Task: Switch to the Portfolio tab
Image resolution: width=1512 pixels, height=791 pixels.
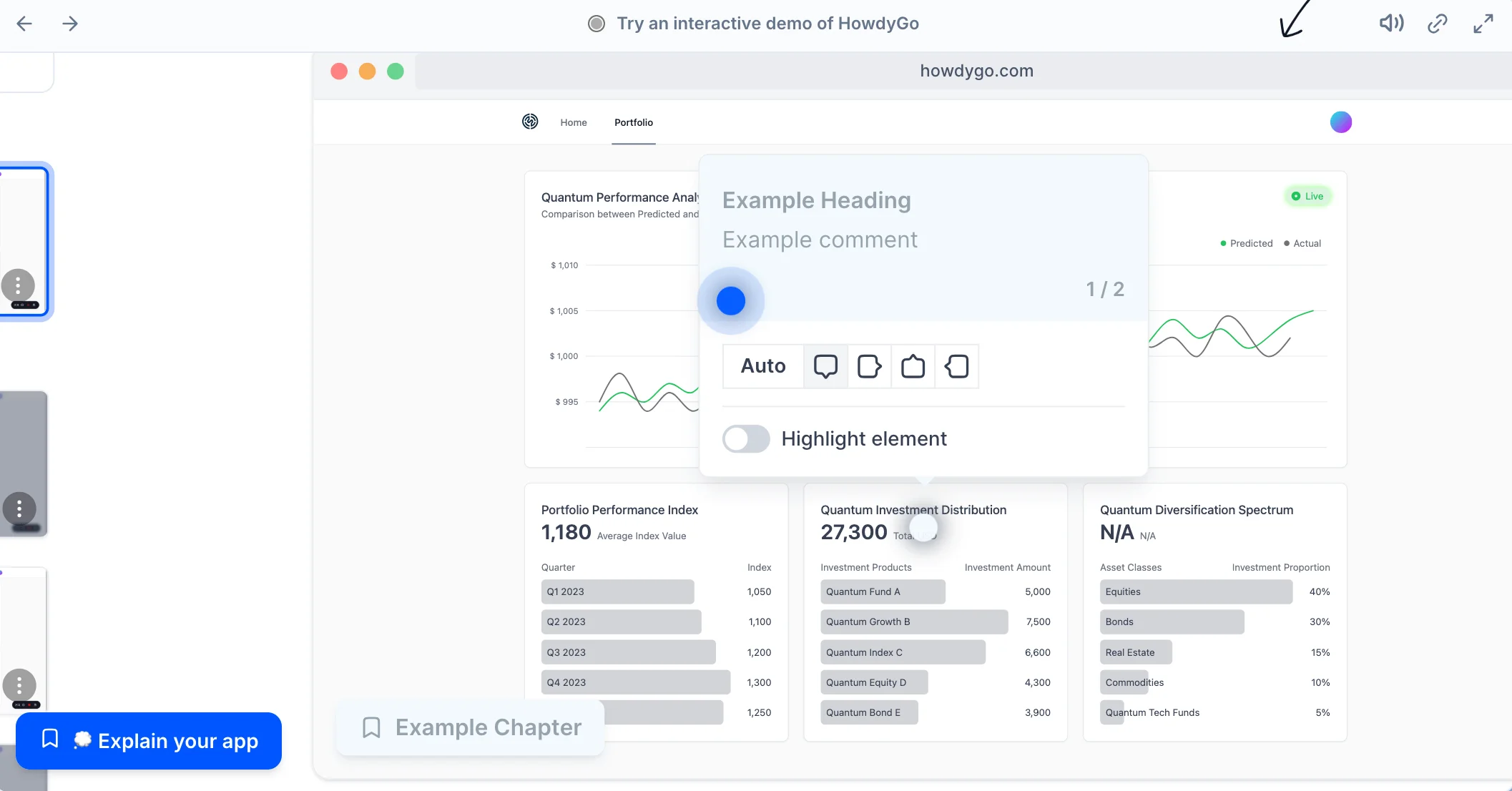Action: point(633,122)
